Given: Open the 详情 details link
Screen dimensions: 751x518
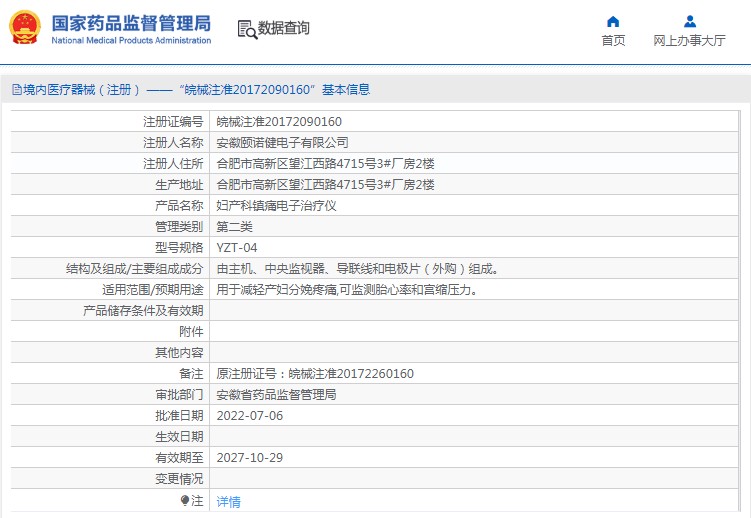Looking at the screenshot, I should (228, 501).
